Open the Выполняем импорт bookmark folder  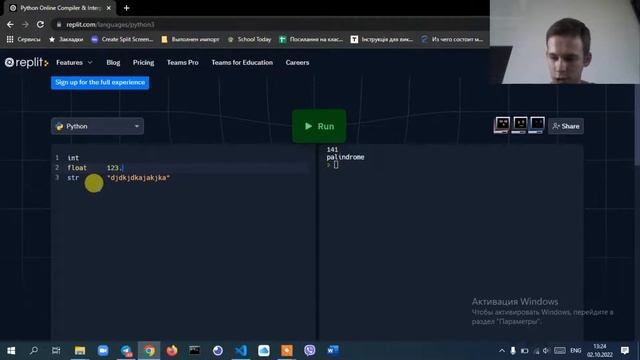tap(190, 39)
